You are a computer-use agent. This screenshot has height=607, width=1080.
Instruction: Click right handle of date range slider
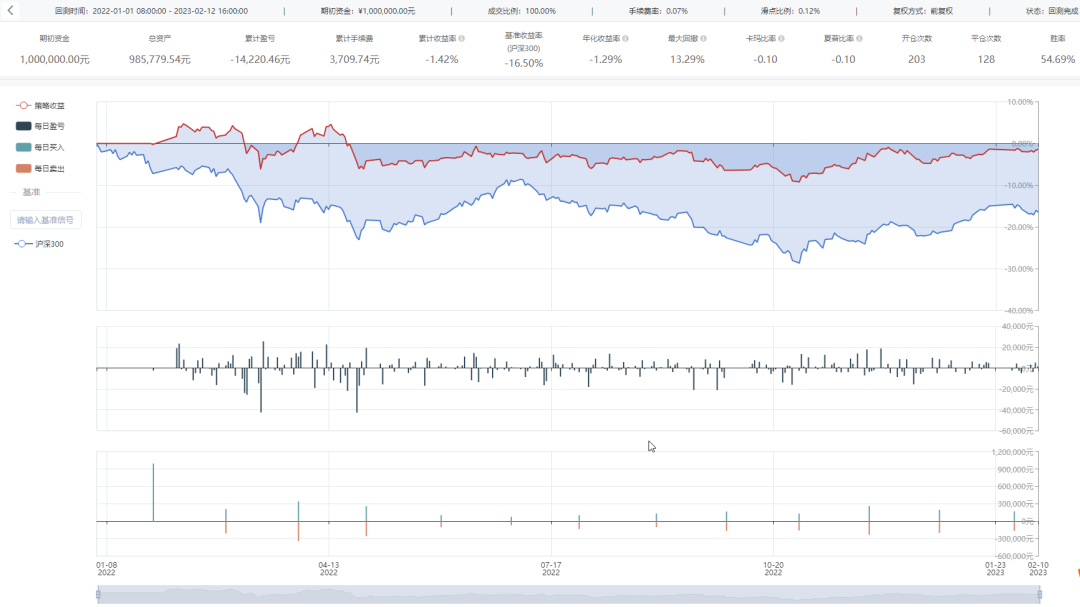click(1040, 594)
